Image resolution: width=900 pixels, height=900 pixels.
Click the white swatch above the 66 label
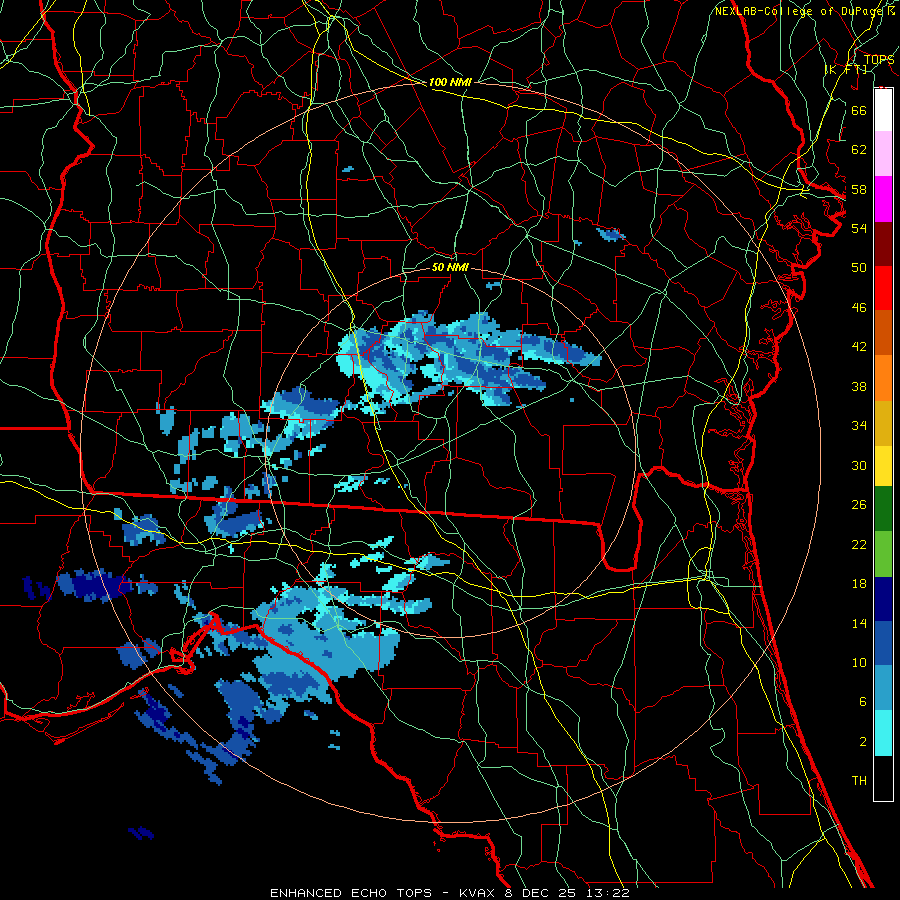883,110
